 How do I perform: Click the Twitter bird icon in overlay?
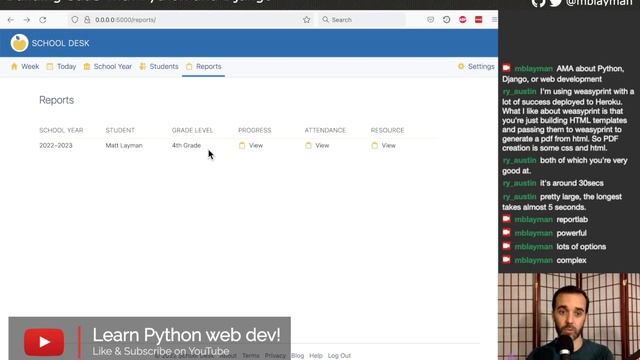point(556,3)
